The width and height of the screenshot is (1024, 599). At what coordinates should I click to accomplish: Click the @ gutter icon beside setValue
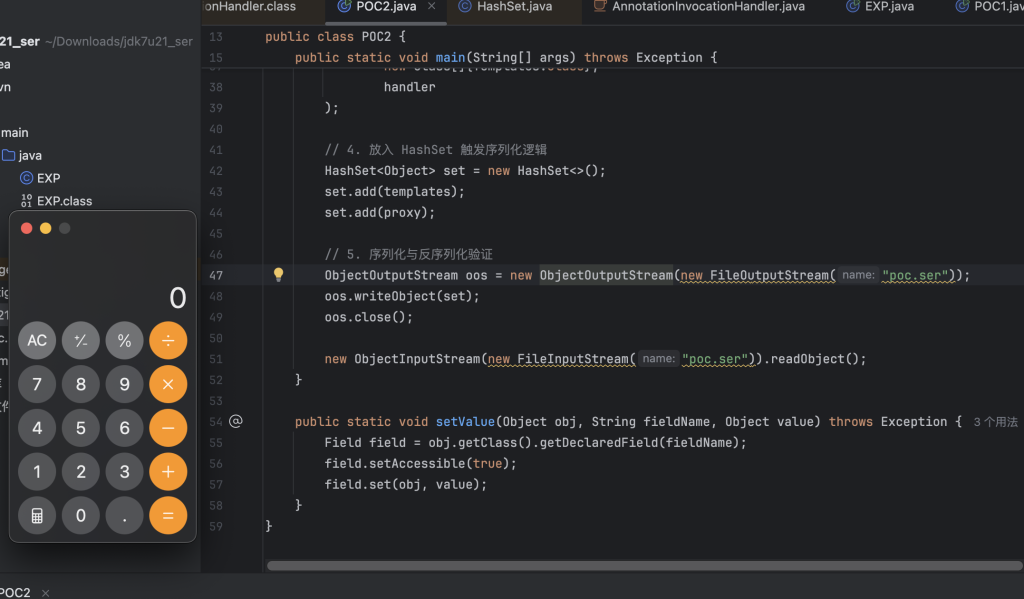tap(236, 421)
